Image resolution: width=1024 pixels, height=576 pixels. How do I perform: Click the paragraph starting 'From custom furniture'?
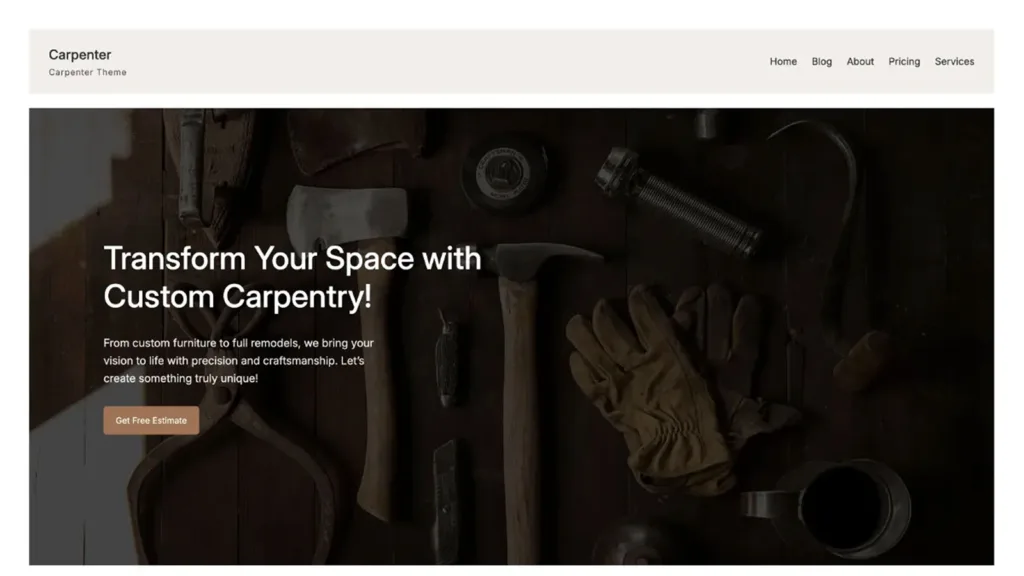[238, 360]
